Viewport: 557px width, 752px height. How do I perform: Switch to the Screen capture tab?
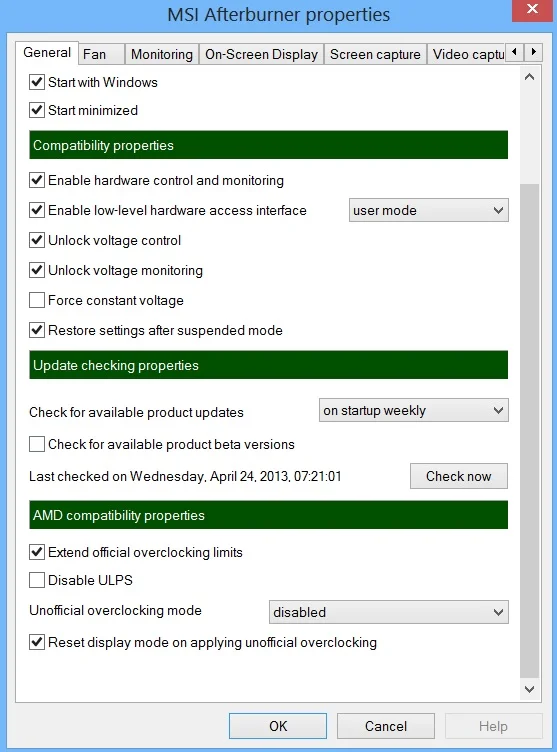375,54
